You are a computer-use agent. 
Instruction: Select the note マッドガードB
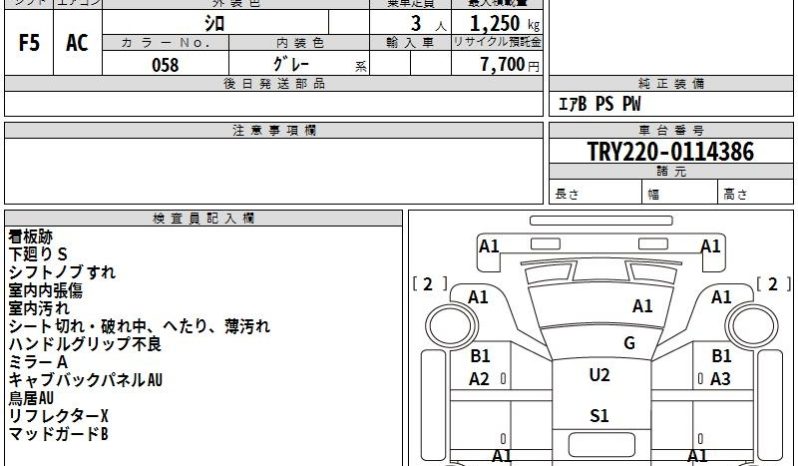pyautogui.click(x=59, y=434)
